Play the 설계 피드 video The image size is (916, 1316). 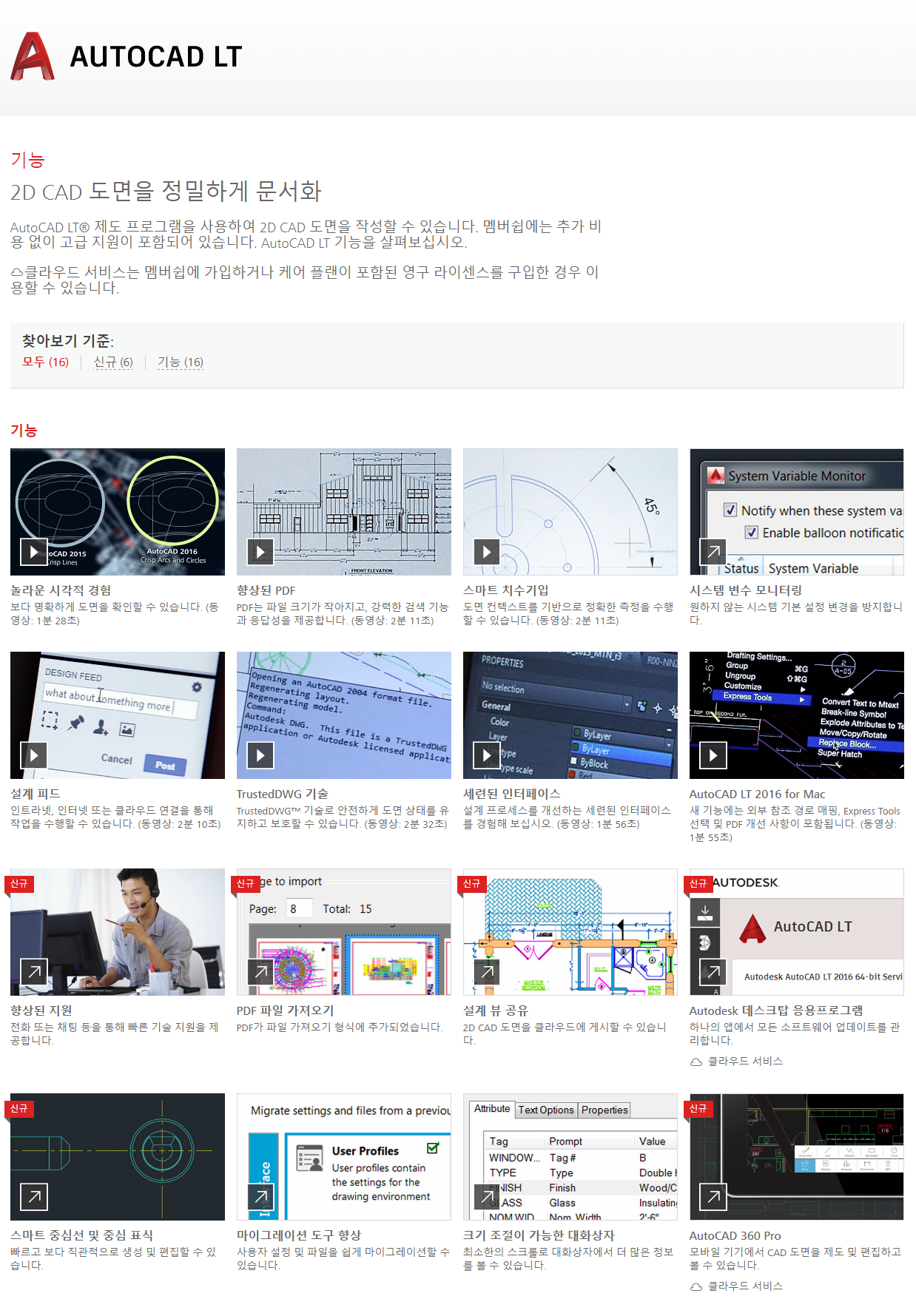pos(34,755)
